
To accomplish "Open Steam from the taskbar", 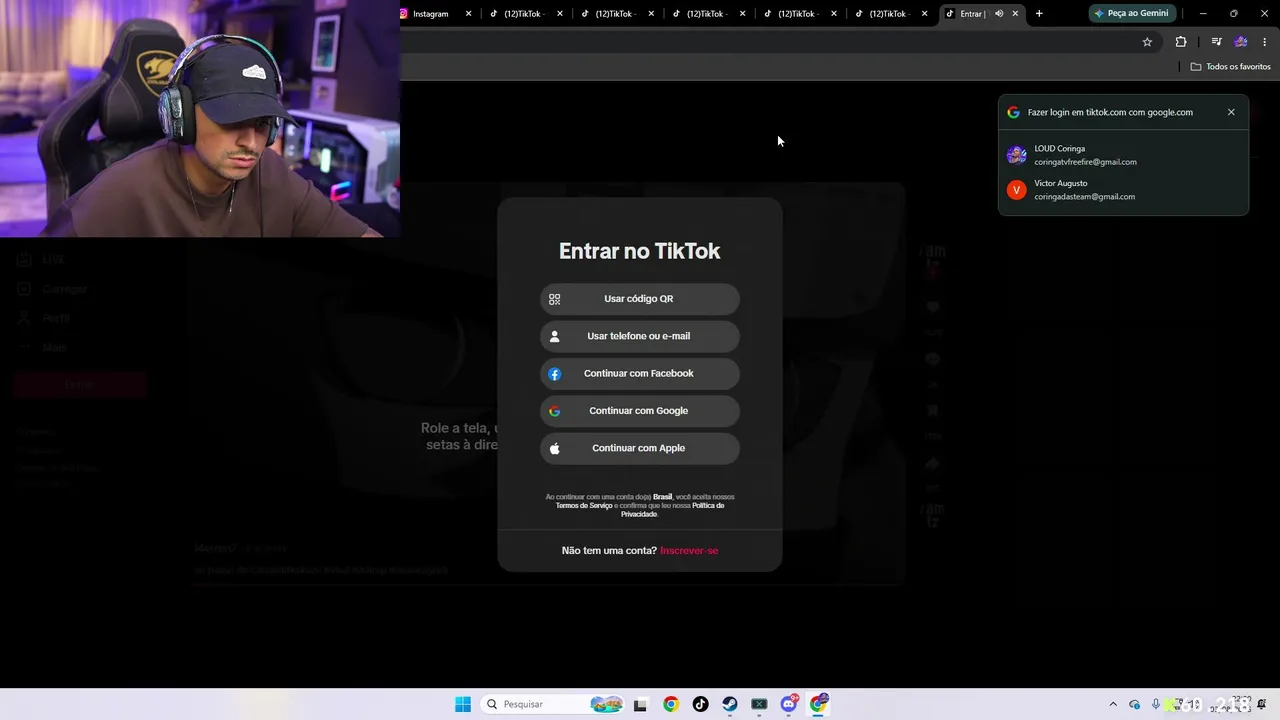I will pos(730,704).
